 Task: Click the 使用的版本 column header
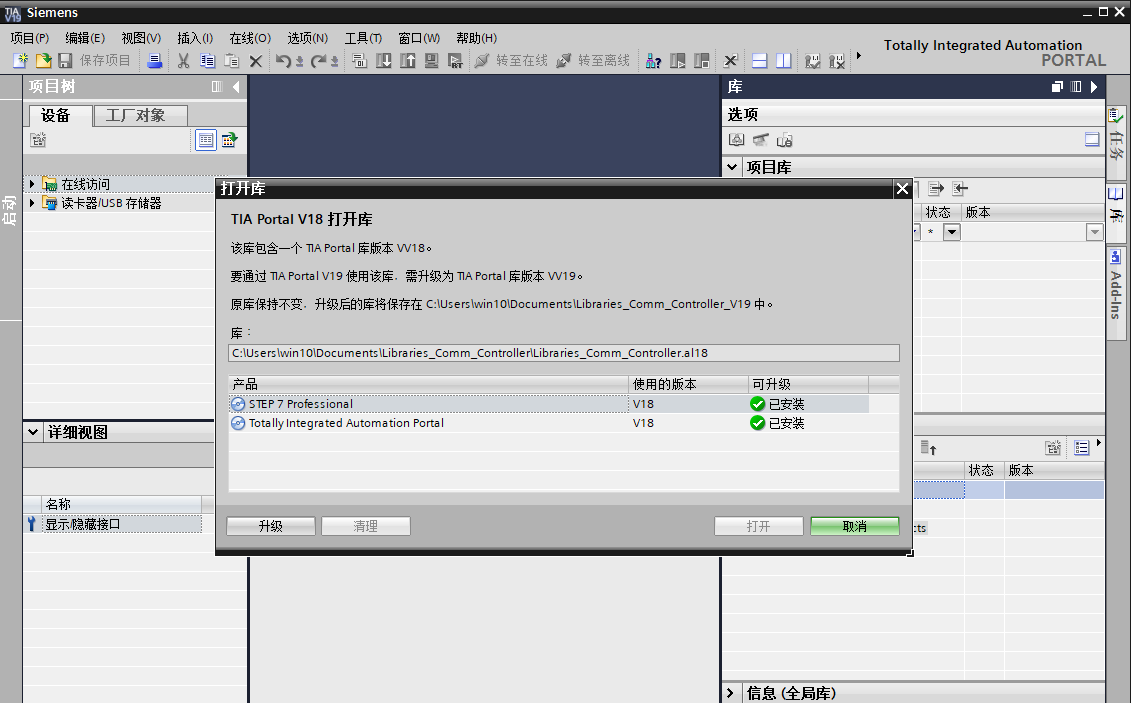[x=689, y=384]
